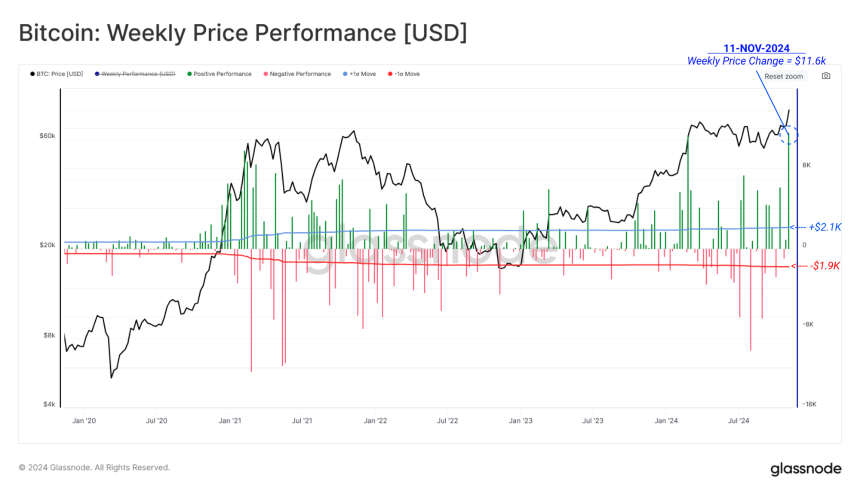Toggle the -1σ Move legend entry
The width and height of the screenshot is (860, 495).
(x=404, y=73)
